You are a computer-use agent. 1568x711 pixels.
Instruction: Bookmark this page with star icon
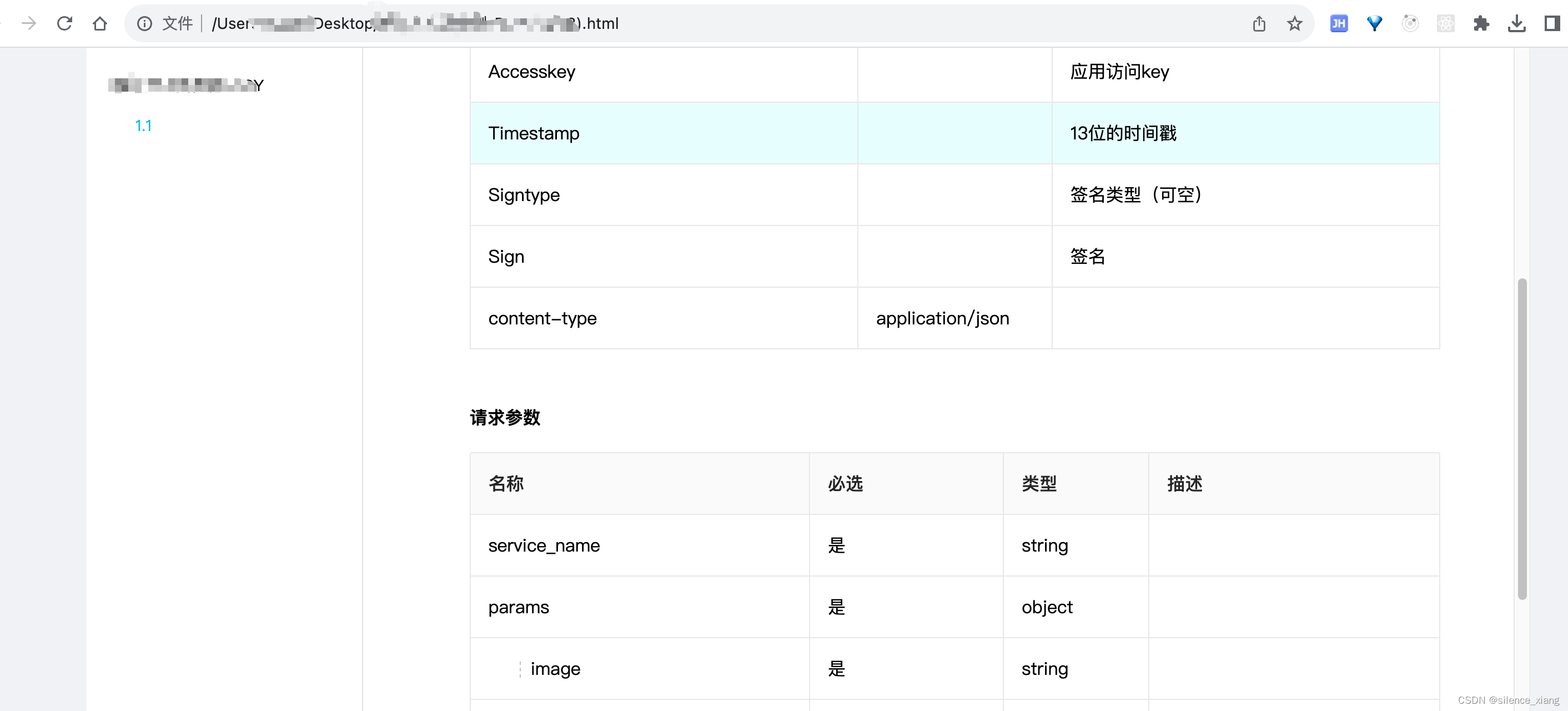click(1294, 23)
